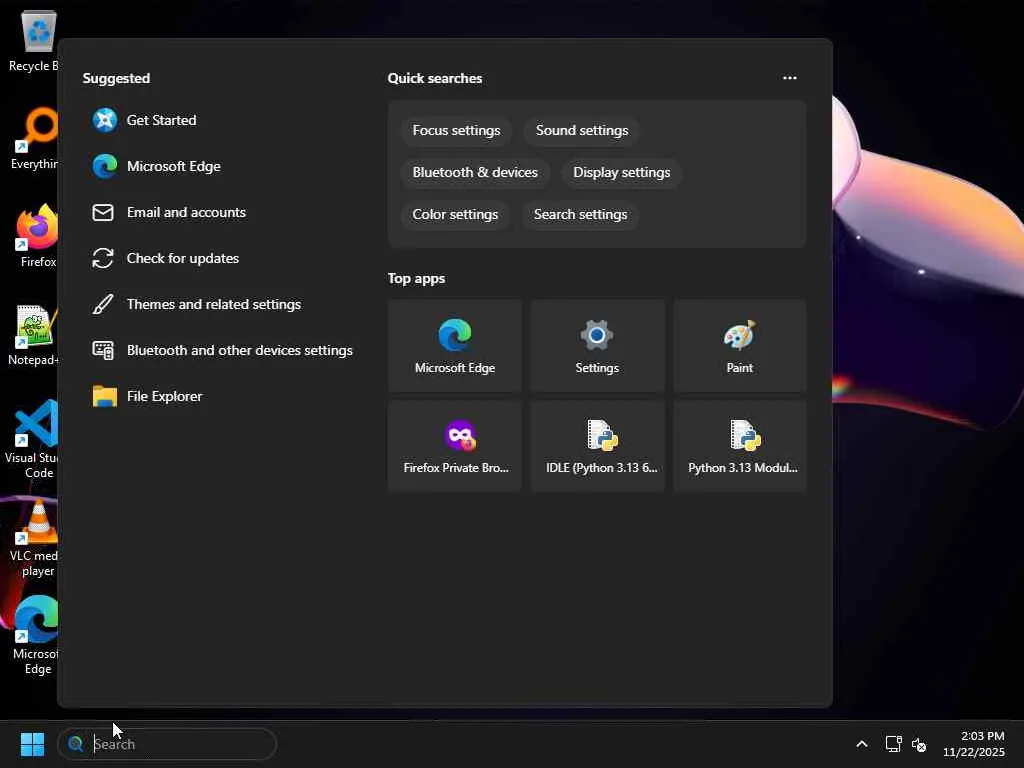The width and height of the screenshot is (1024, 768).
Task: Select the Visual Studio Code desktop shortcut
Action: pos(33,440)
